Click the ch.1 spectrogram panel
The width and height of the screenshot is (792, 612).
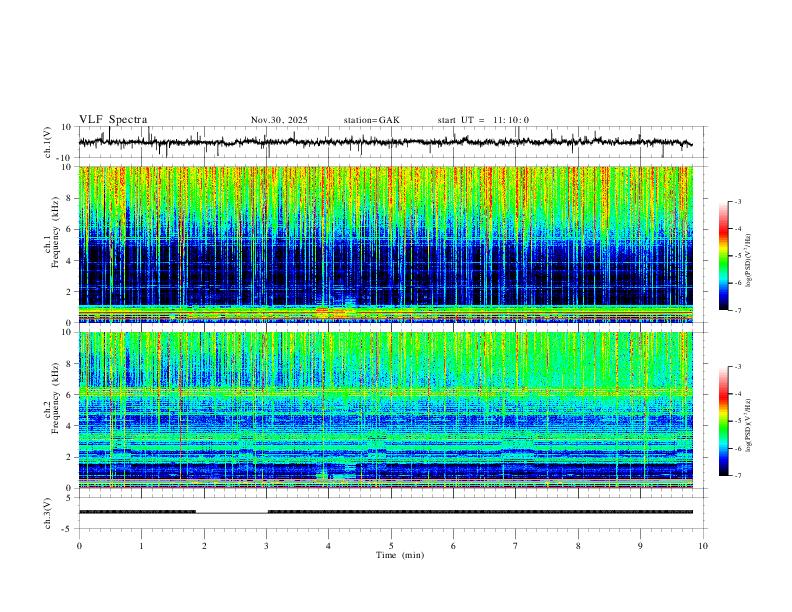[x=386, y=244]
